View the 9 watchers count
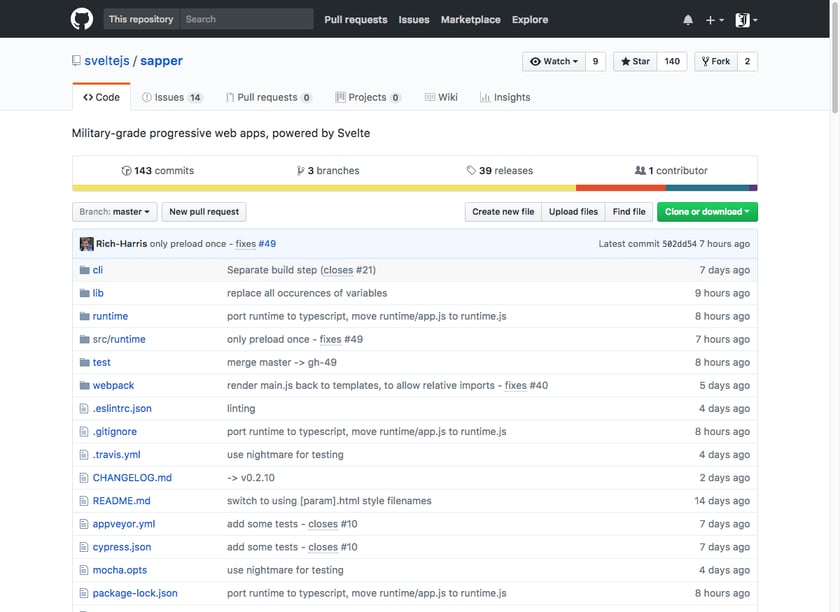This screenshot has width=840, height=612. (x=595, y=62)
